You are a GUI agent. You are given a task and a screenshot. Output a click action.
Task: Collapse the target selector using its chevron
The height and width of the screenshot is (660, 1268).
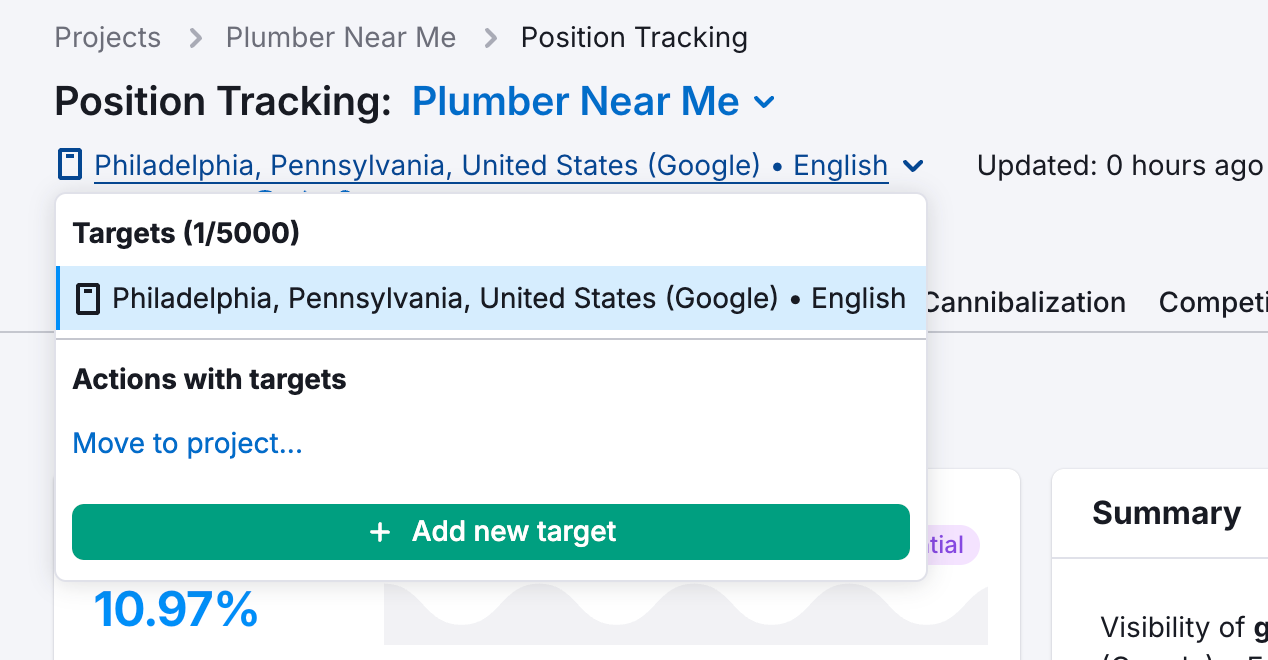pos(913,166)
